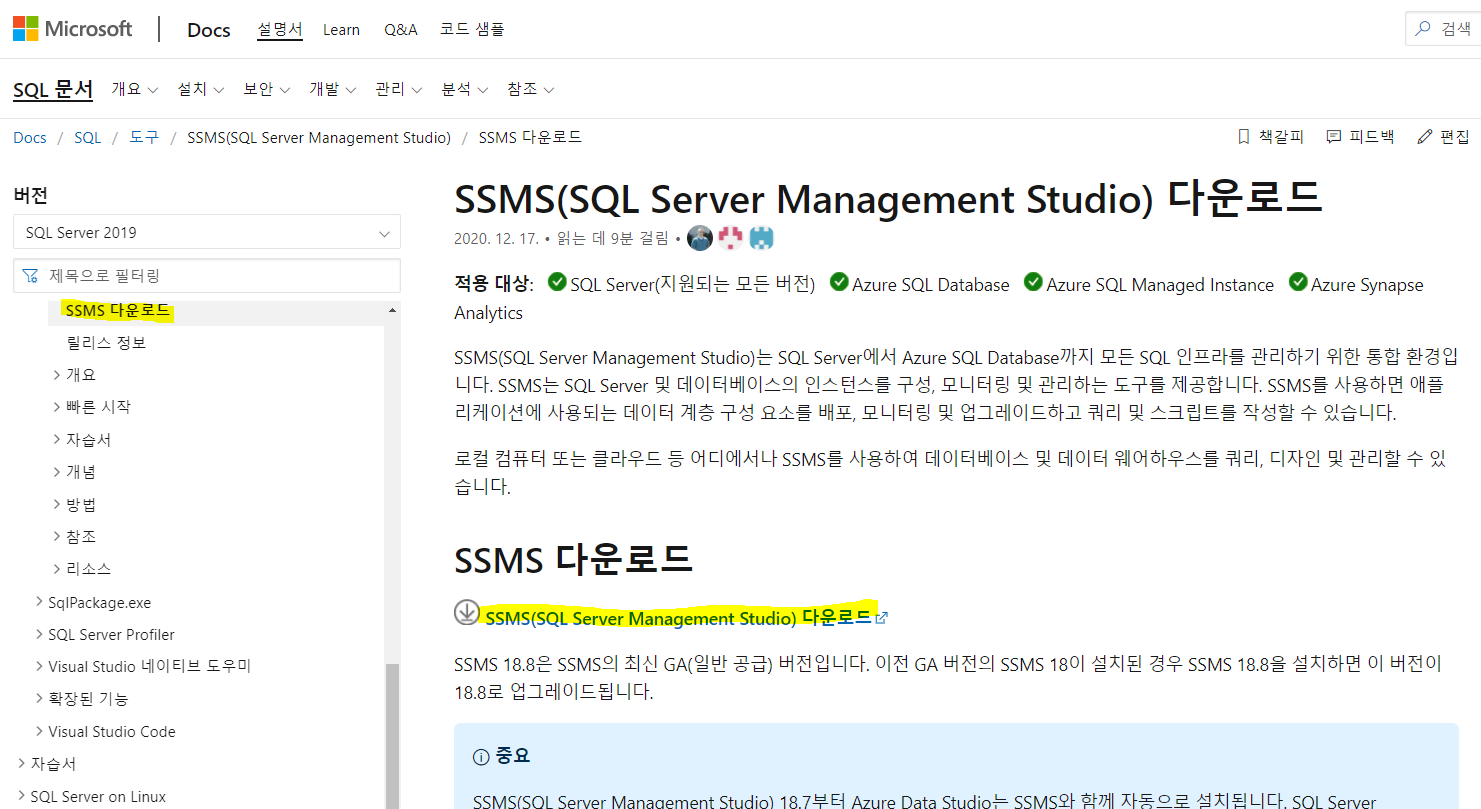Click Docs in the breadcrumb
The height and width of the screenshot is (809, 1481).
30,137
